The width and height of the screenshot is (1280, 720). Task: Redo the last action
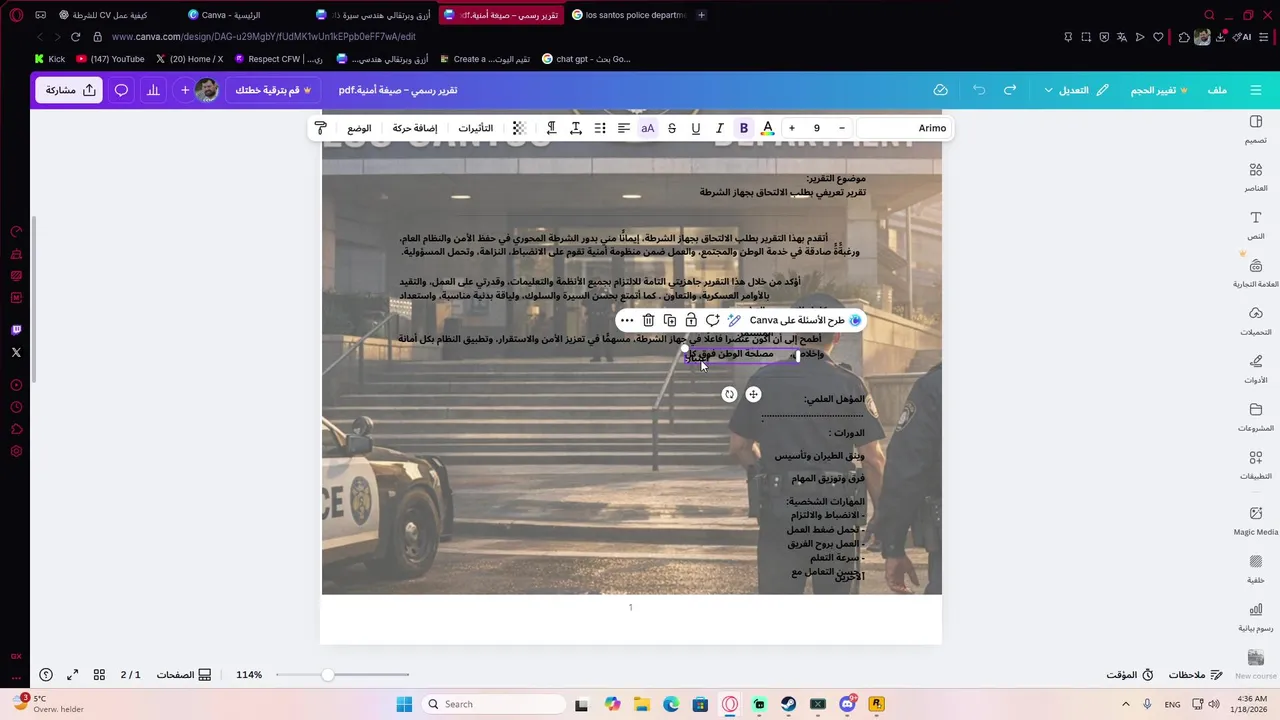tap(1010, 90)
